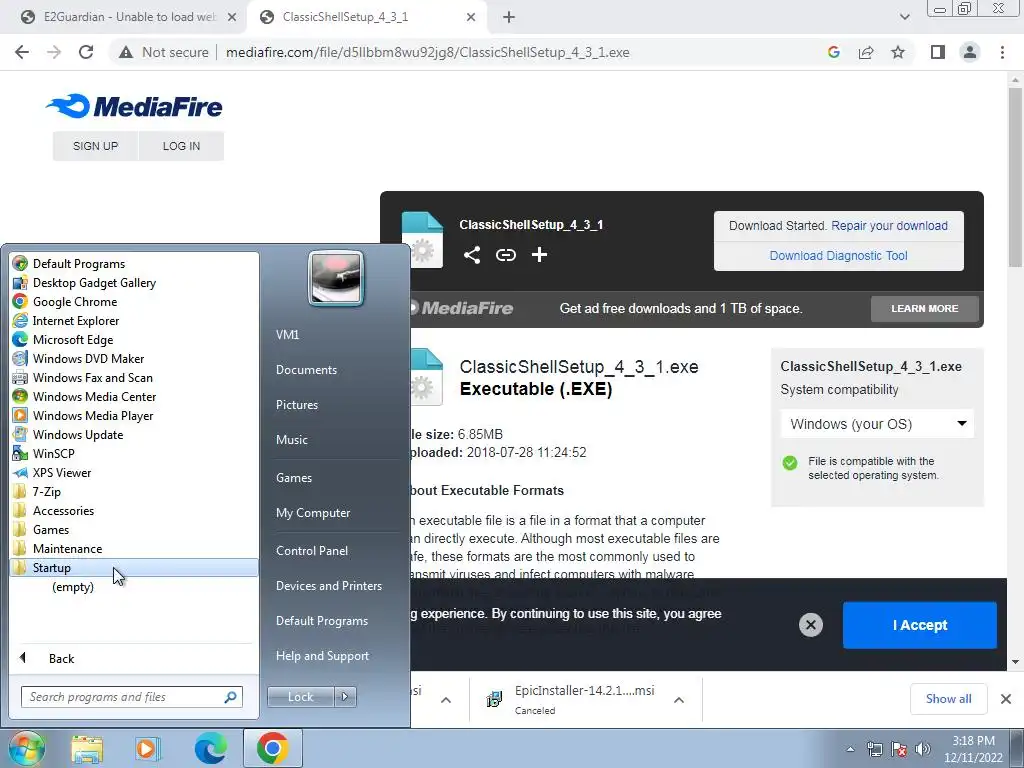1024x768 pixels.
Task: Expand the EpicInstaller download options chevron
Action: pos(679,700)
